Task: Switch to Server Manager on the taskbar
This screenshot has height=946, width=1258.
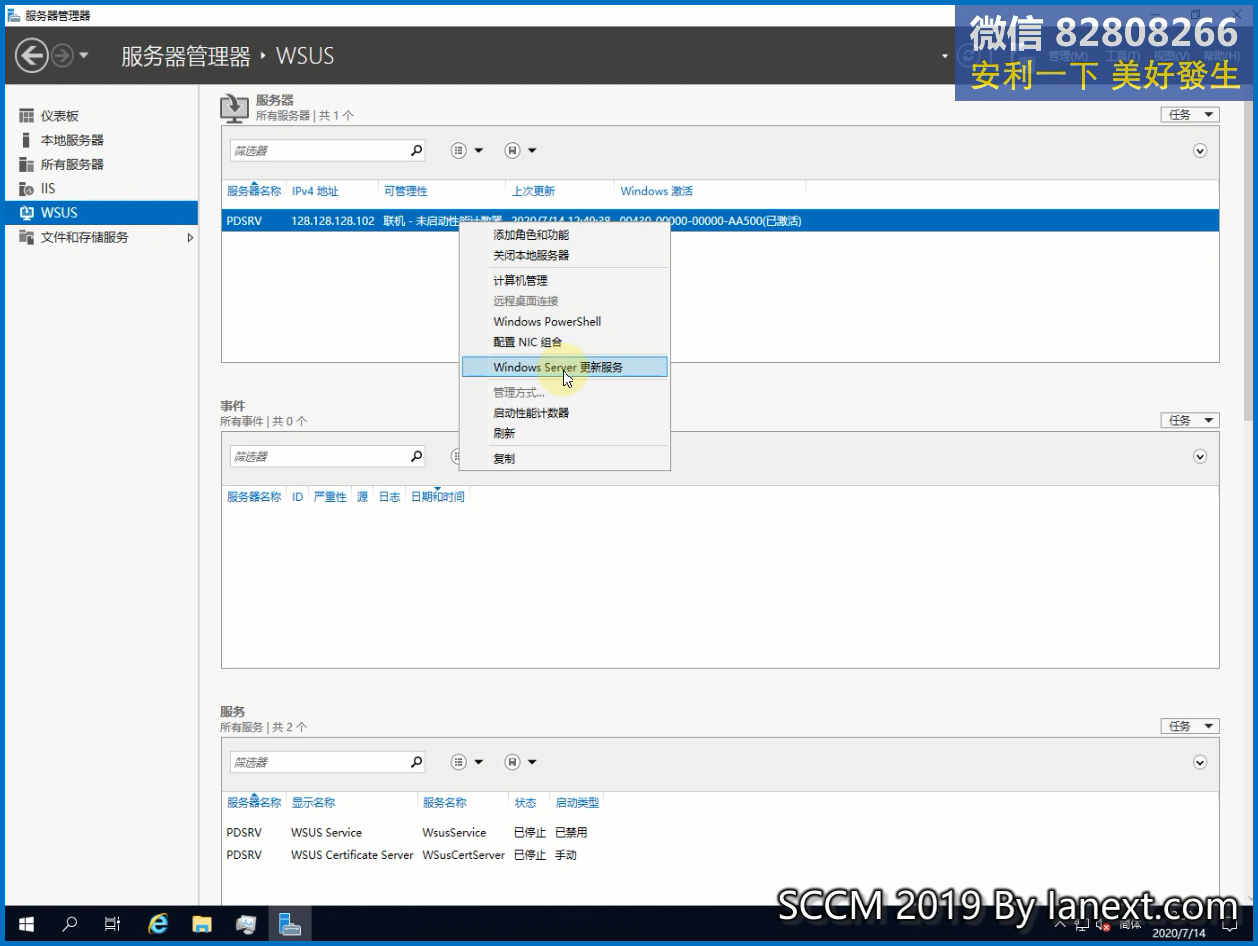Action: click(x=290, y=925)
